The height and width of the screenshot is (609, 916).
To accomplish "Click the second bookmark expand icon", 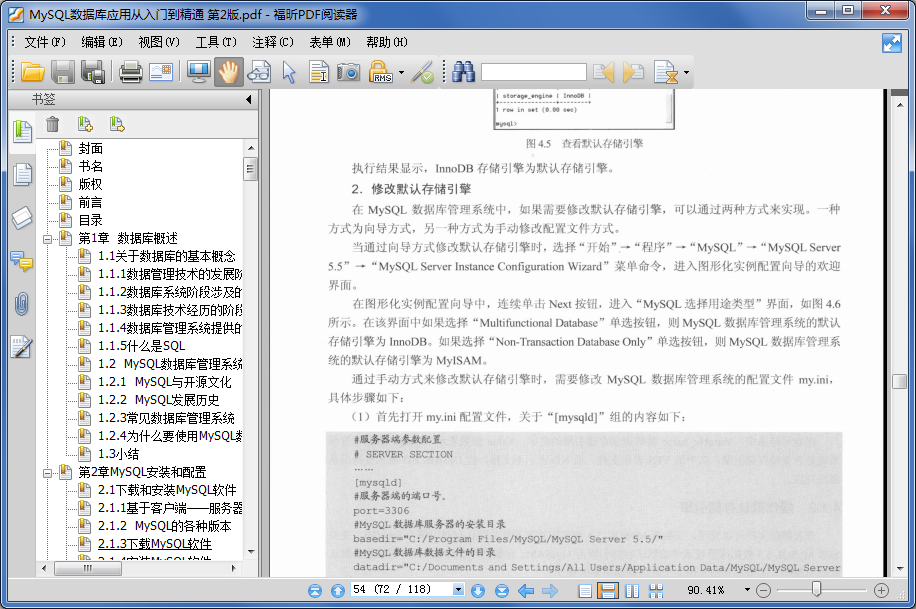I will (117, 123).
